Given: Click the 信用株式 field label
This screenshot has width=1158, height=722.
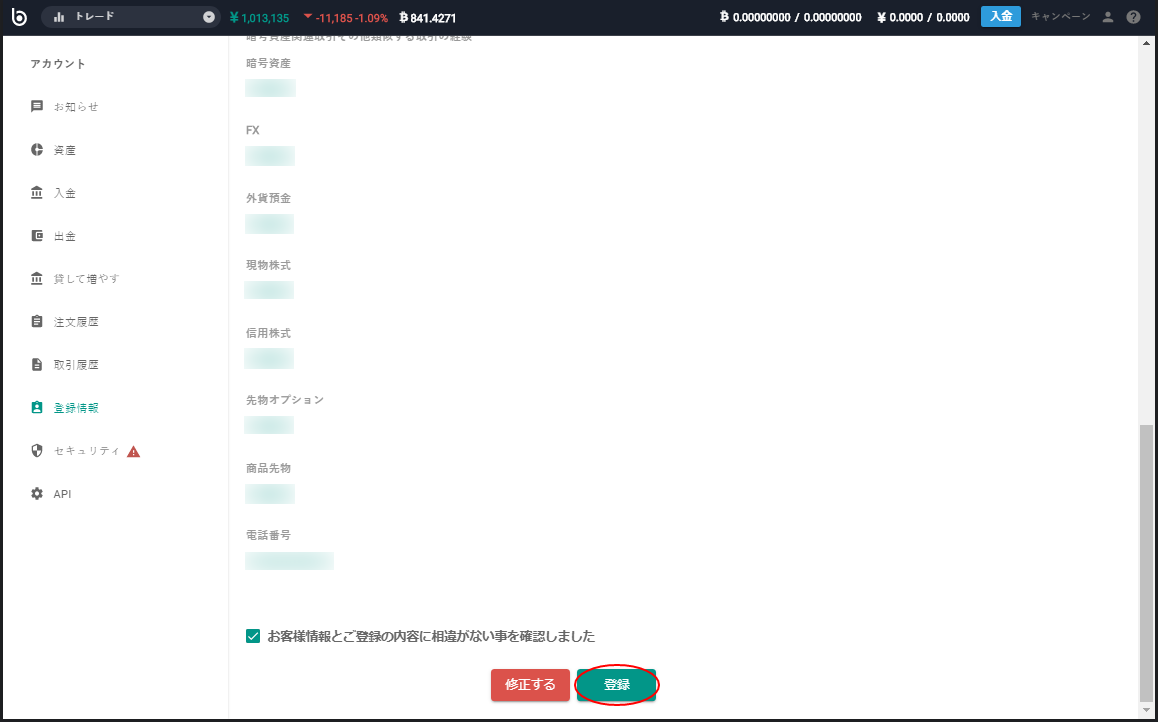Looking at the screenshot, I should (x=268, y=333).
